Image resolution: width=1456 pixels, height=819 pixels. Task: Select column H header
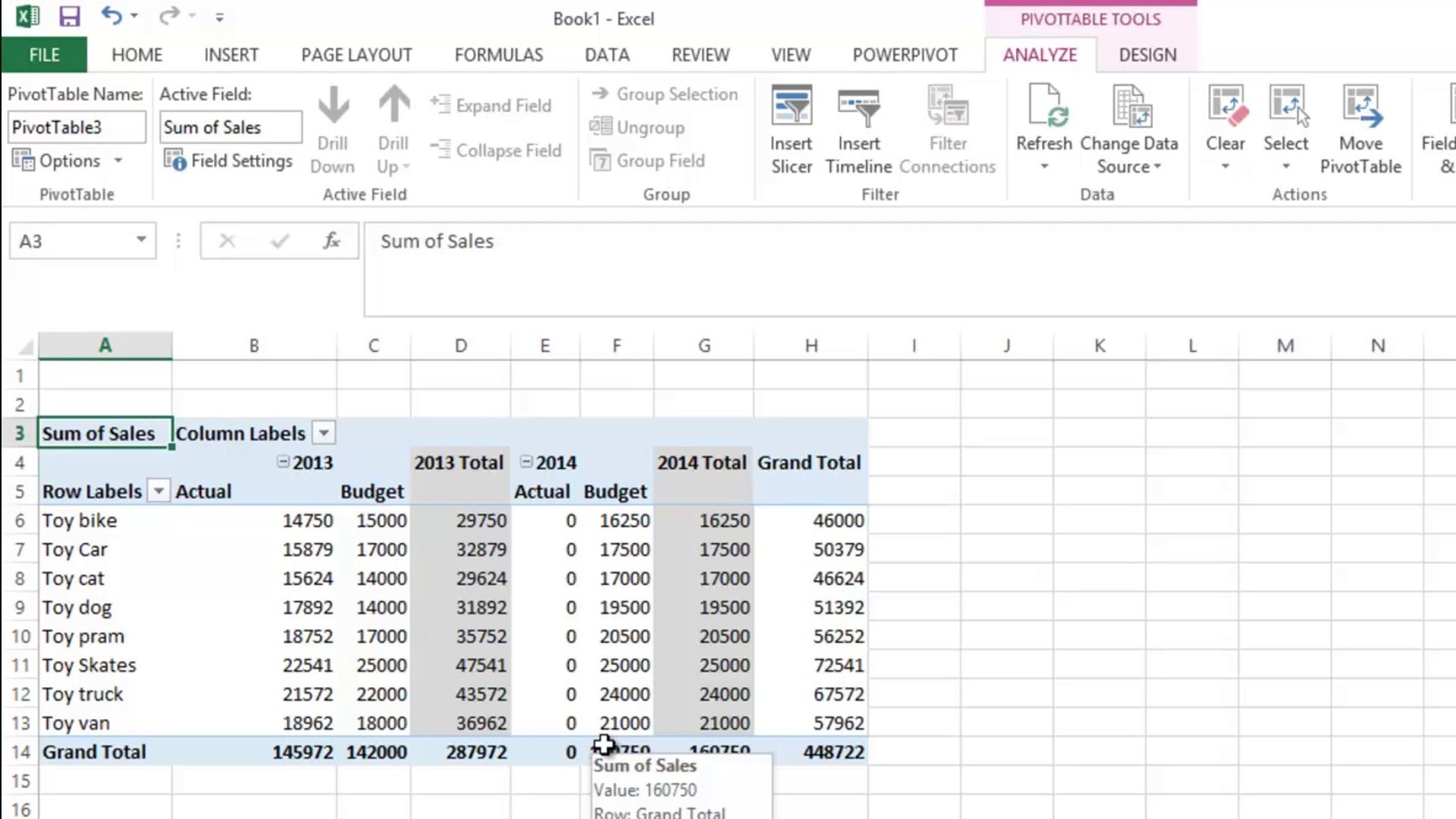click(x=811, y=346)
